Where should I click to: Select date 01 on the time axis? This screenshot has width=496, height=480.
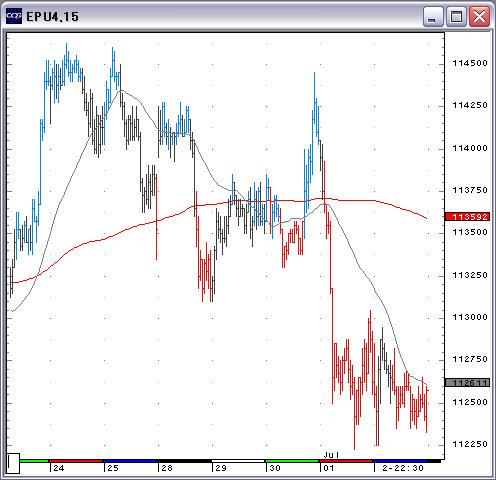coord(329,468)
